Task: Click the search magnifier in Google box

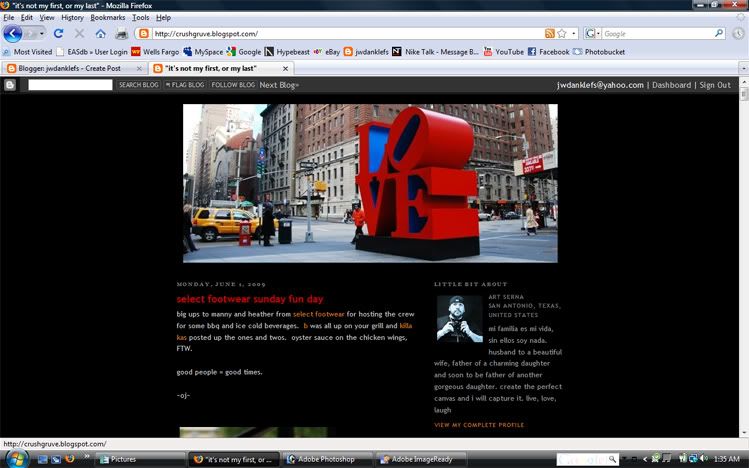Action: [x=718, y=33]
